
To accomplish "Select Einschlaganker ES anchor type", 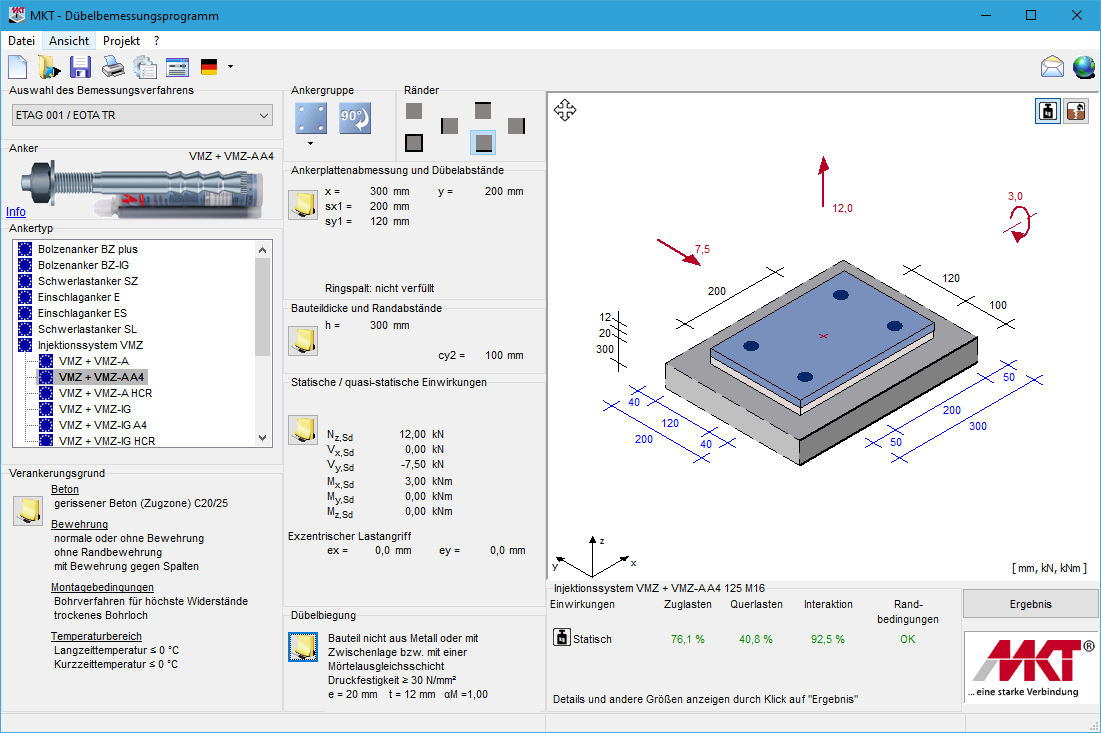I will (x=82, y=314).
